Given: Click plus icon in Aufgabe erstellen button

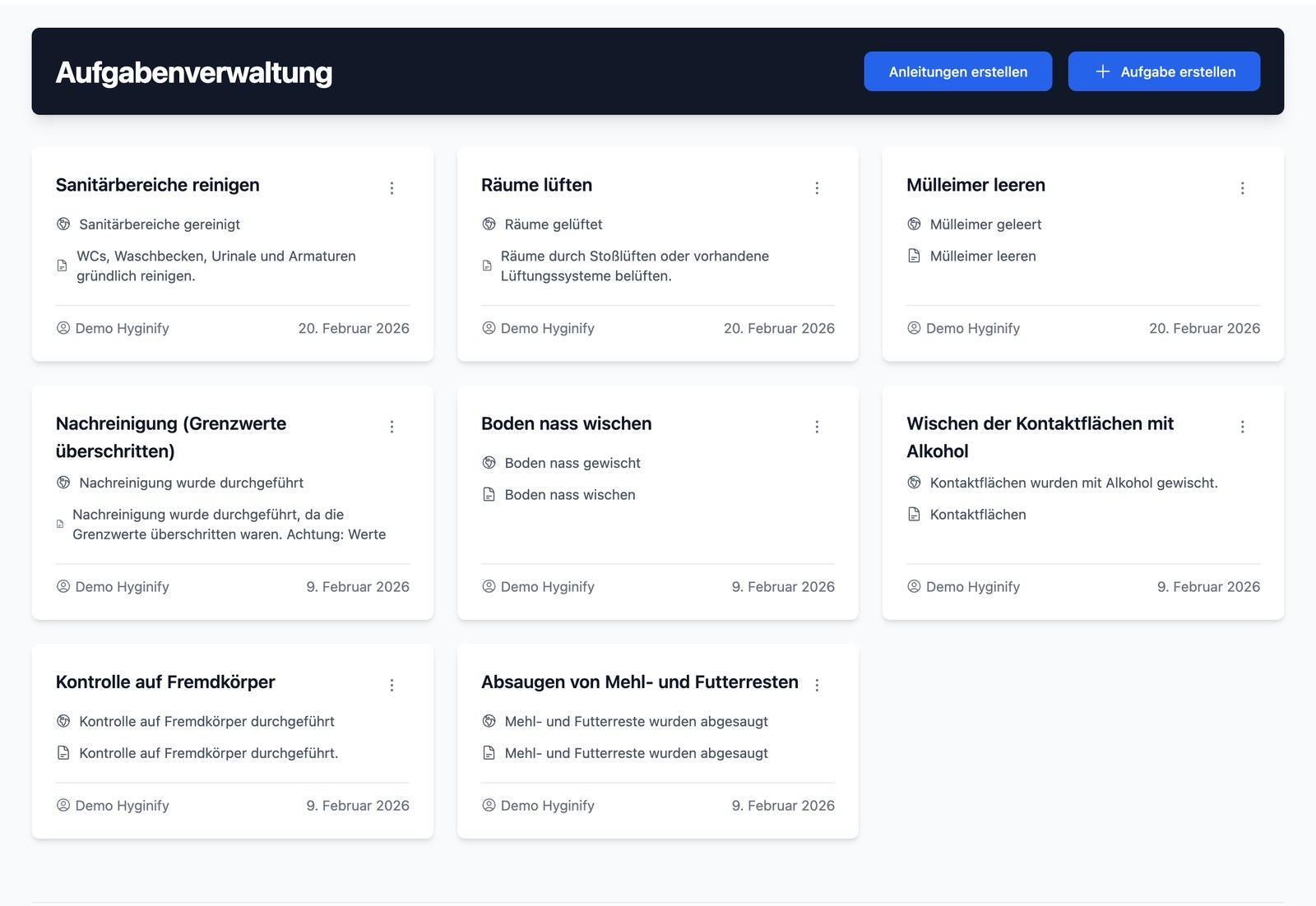Looking at the screenshot, I should pos(1102,72).
